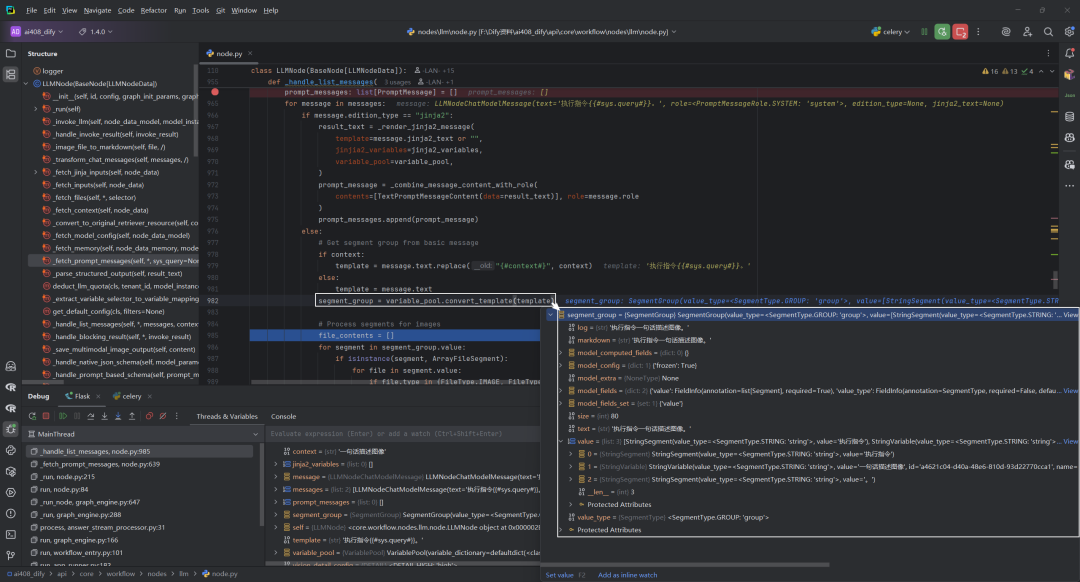Open the Notifications bell icon
1080x582 pixels.
(1070, 53)
